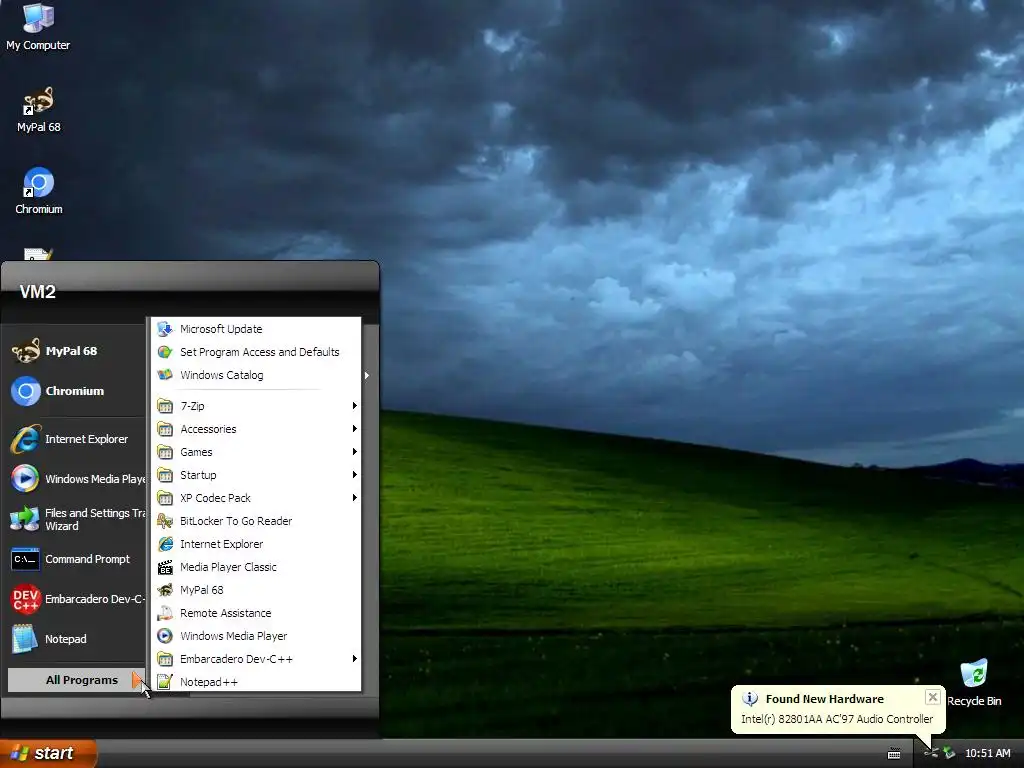The height and width of the screenshot is (768, 1024).
Task: Open Command Prompt from Start menu
Action: 77,559
